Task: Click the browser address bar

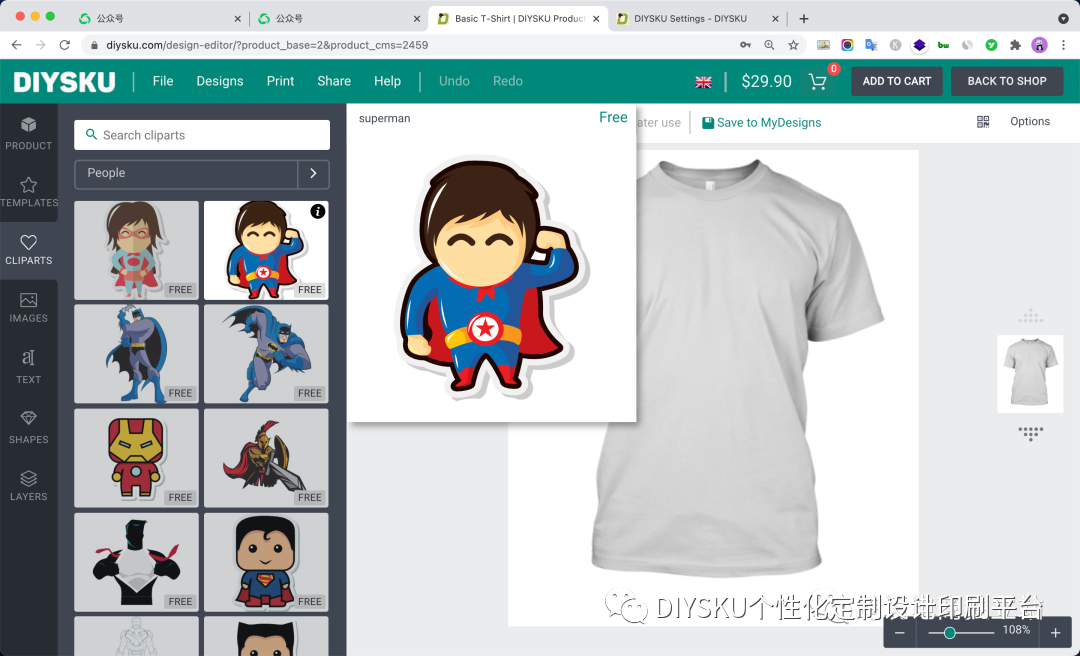Action: [x=413, y=45]
